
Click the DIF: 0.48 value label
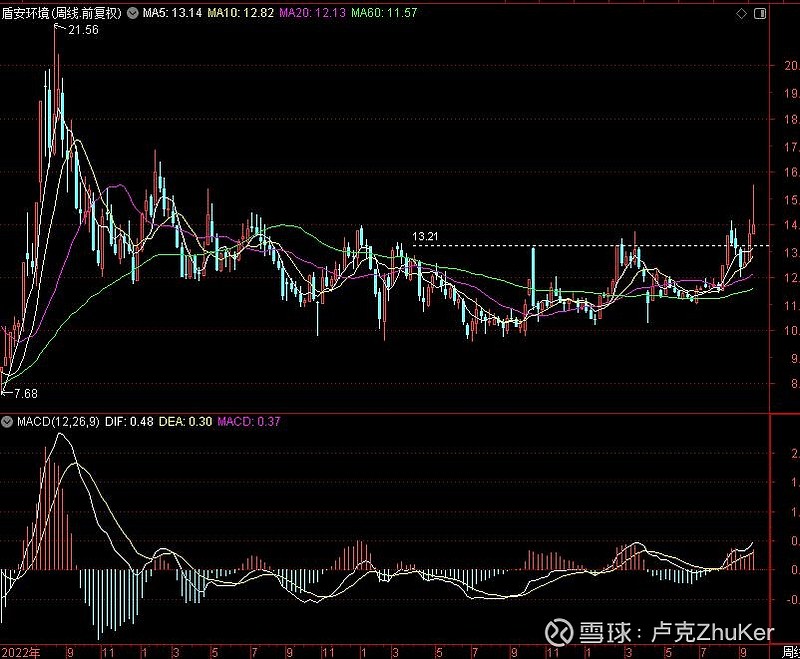point(129,422)
